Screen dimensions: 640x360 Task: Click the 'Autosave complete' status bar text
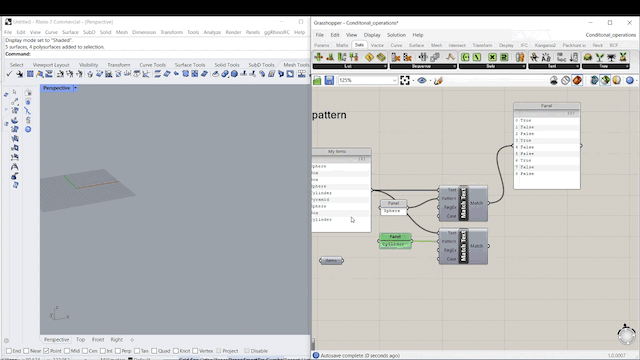click(x=360, y=356)
